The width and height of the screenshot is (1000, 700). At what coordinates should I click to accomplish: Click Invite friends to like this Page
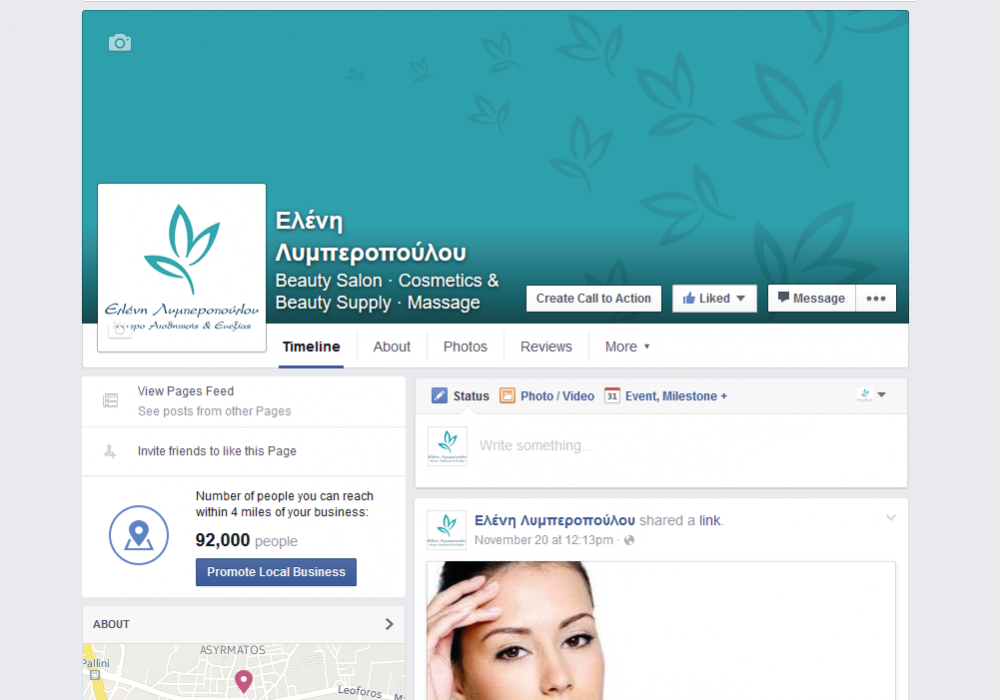pos(217,451)
